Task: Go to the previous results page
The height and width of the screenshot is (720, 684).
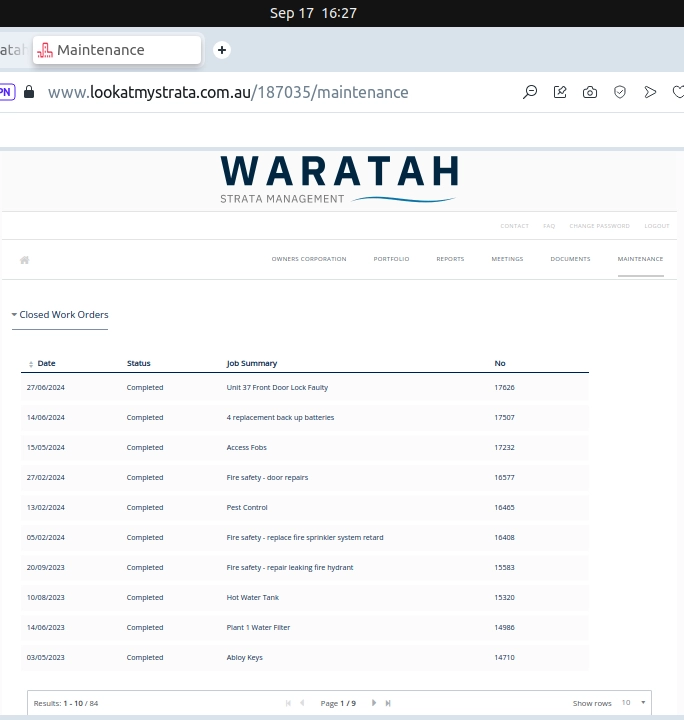Action: 302,703
